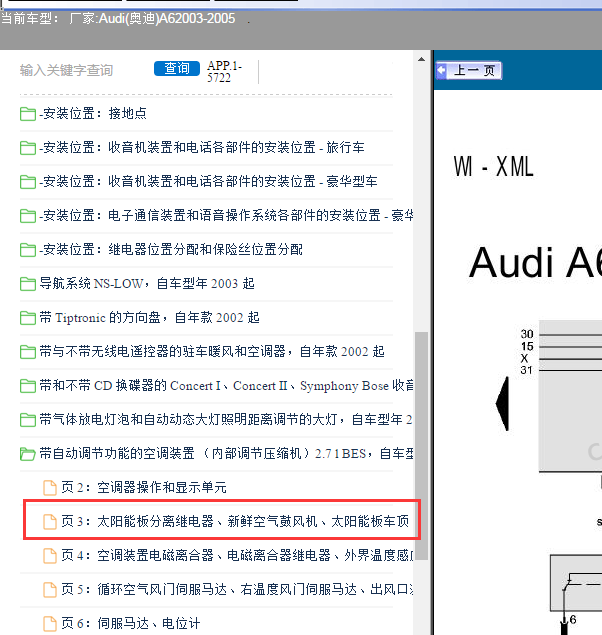Open 页 3：太阳能板分离继电器、新鲜空气鼓风机
Screen dimensions: 602x635
click(x=235, y=522)
